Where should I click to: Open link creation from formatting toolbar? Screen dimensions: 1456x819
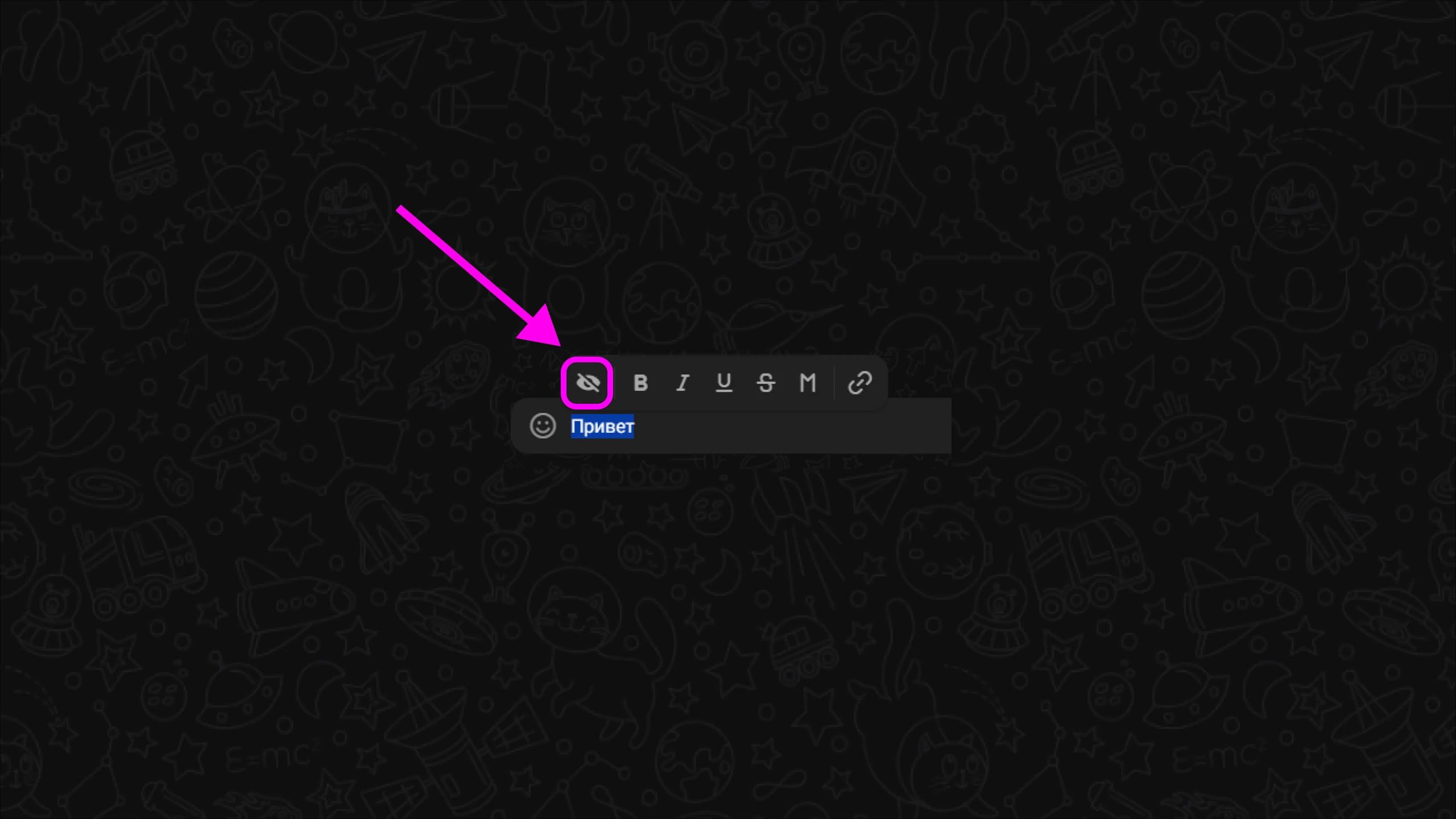pyautogui.click(x=860, y=383)
